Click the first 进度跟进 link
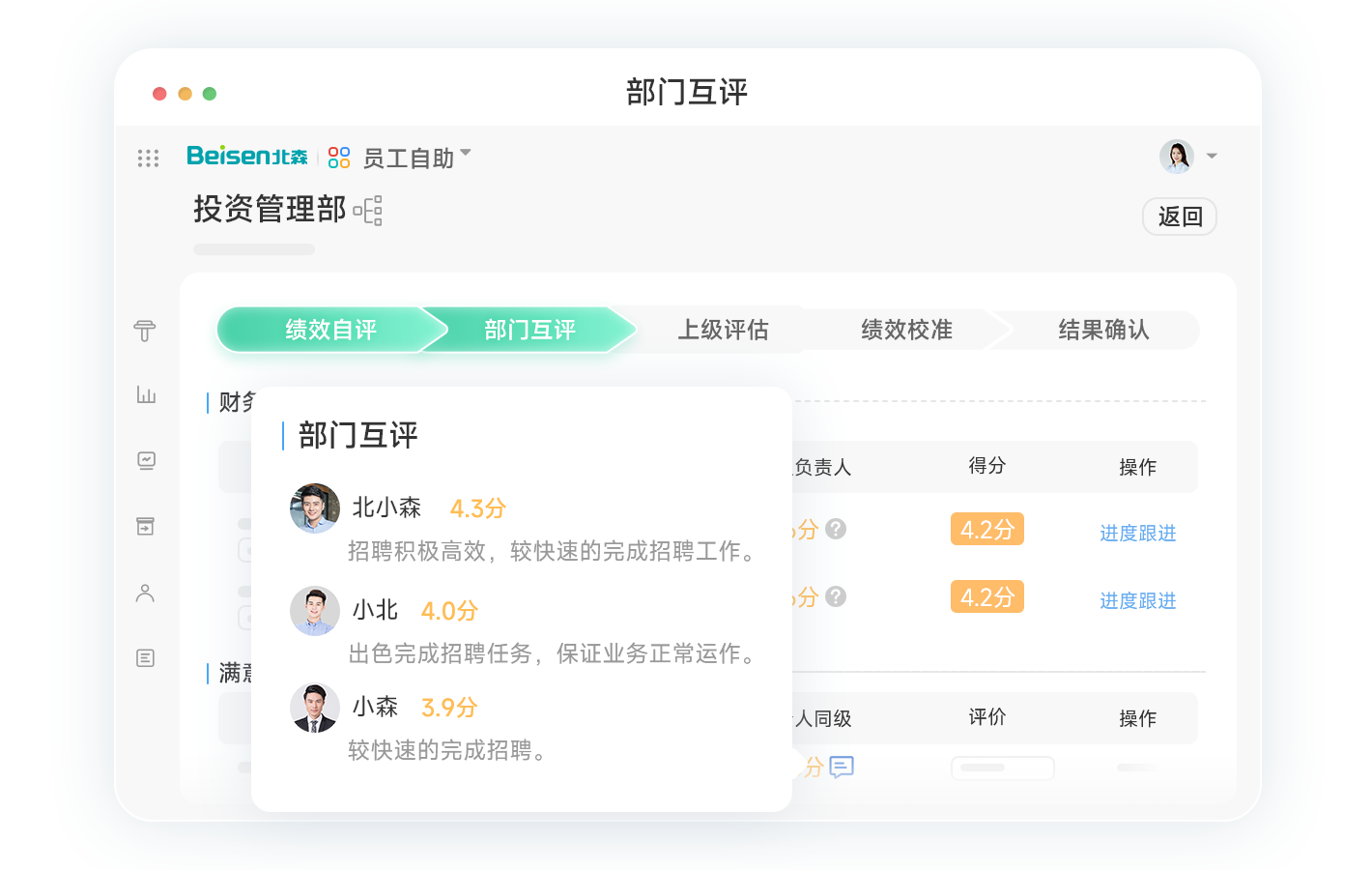Viewport: 1372px width, 870px height. [x=1137, y=533]
